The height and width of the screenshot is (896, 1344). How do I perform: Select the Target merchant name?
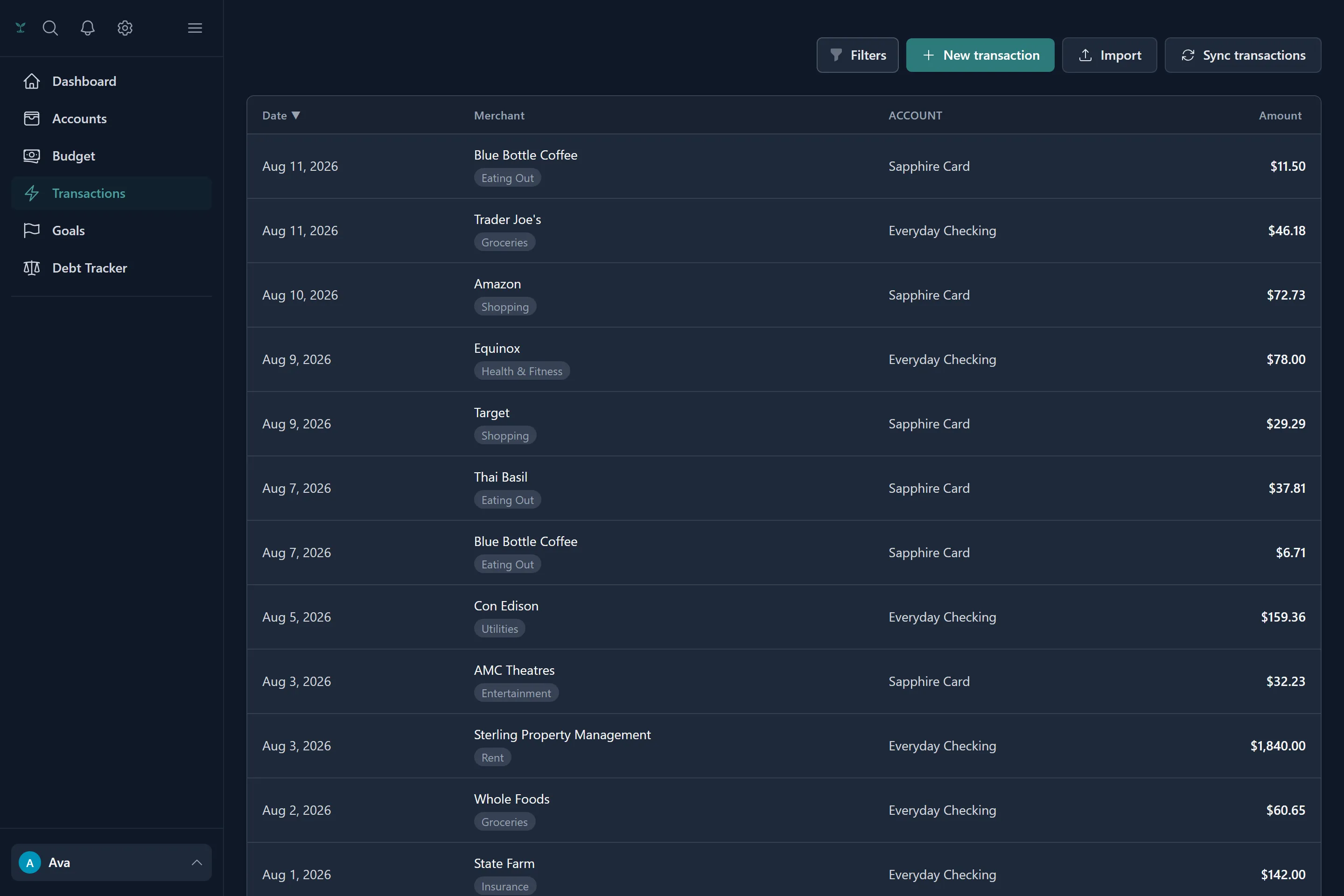coord(491,413)
